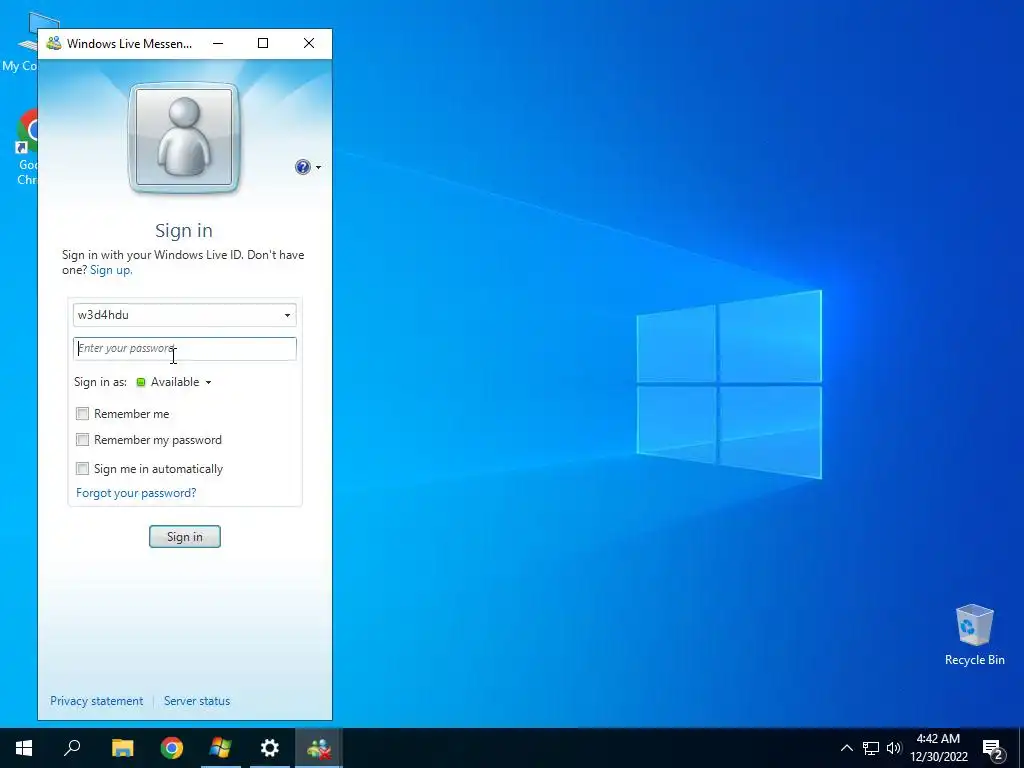Image resolution: width=1024 pixels, height=768 pixels.
Task: Click the network tray icon
Action: pos(871,748)
